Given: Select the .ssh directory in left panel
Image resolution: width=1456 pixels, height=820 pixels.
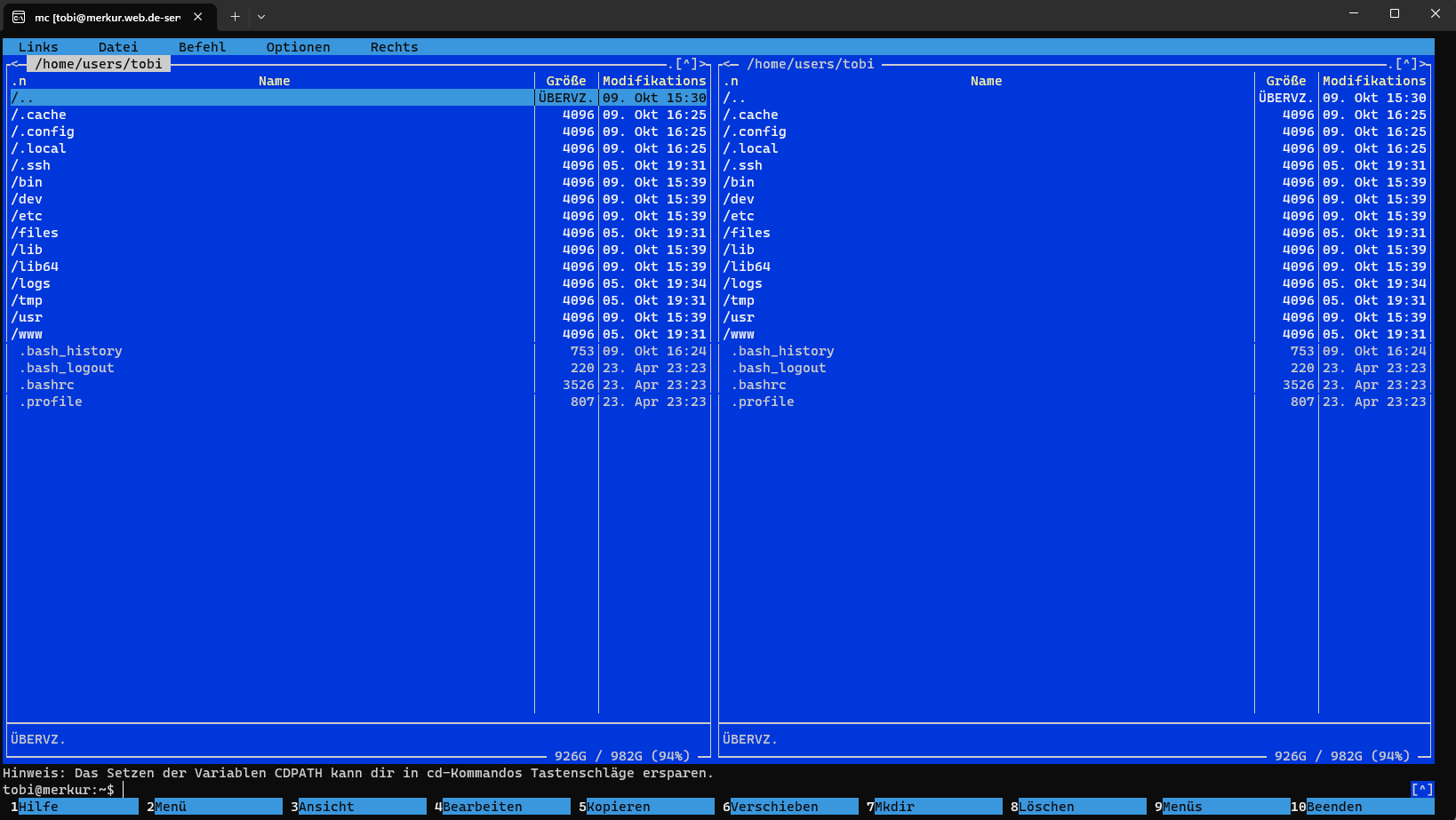Looking at the screenshot, I should click(31, 165).
